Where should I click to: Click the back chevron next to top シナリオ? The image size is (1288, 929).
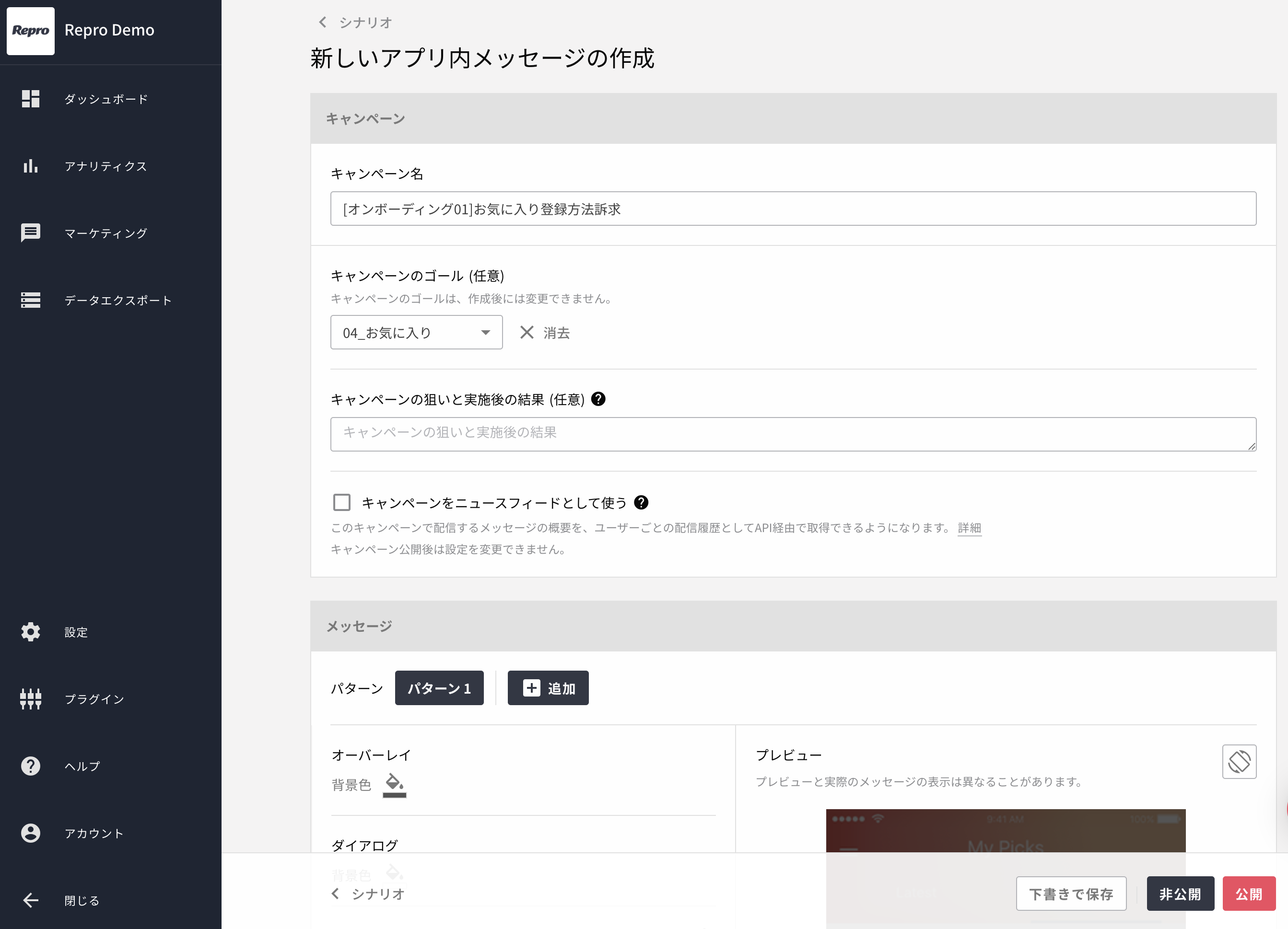click(323, 22)
